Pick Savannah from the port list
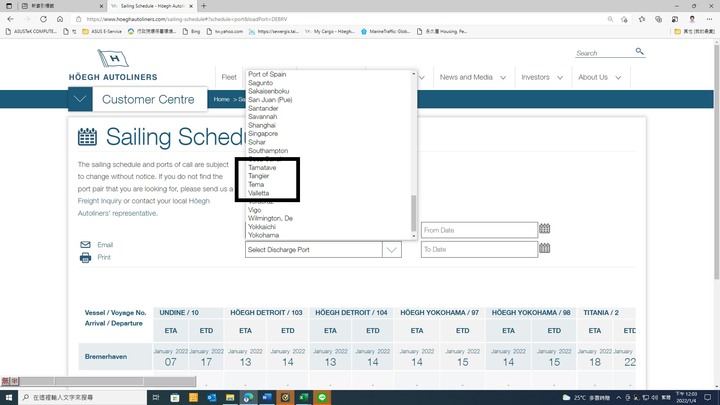 (262, 117)
